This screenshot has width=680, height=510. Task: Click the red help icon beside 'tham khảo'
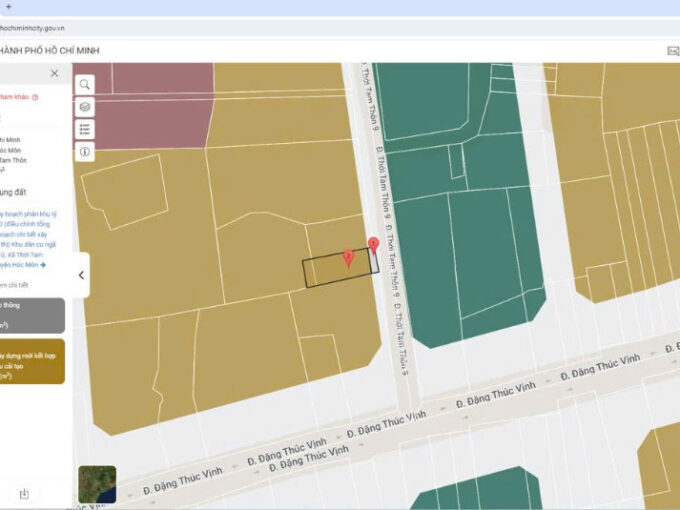[x=35, y=97]
